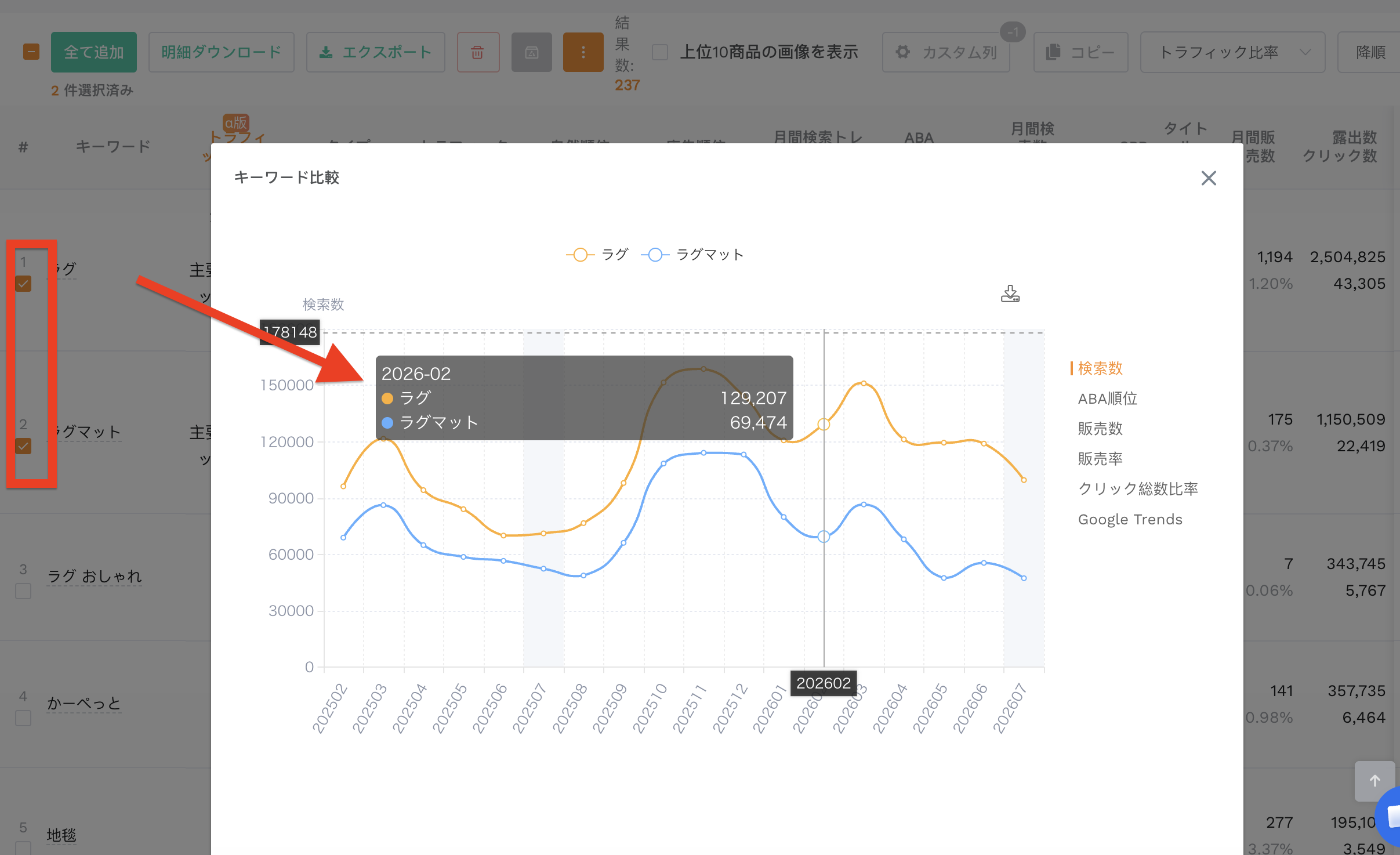
Task: Switch to 販売率 metric
Action: [x=1100, y=459]
